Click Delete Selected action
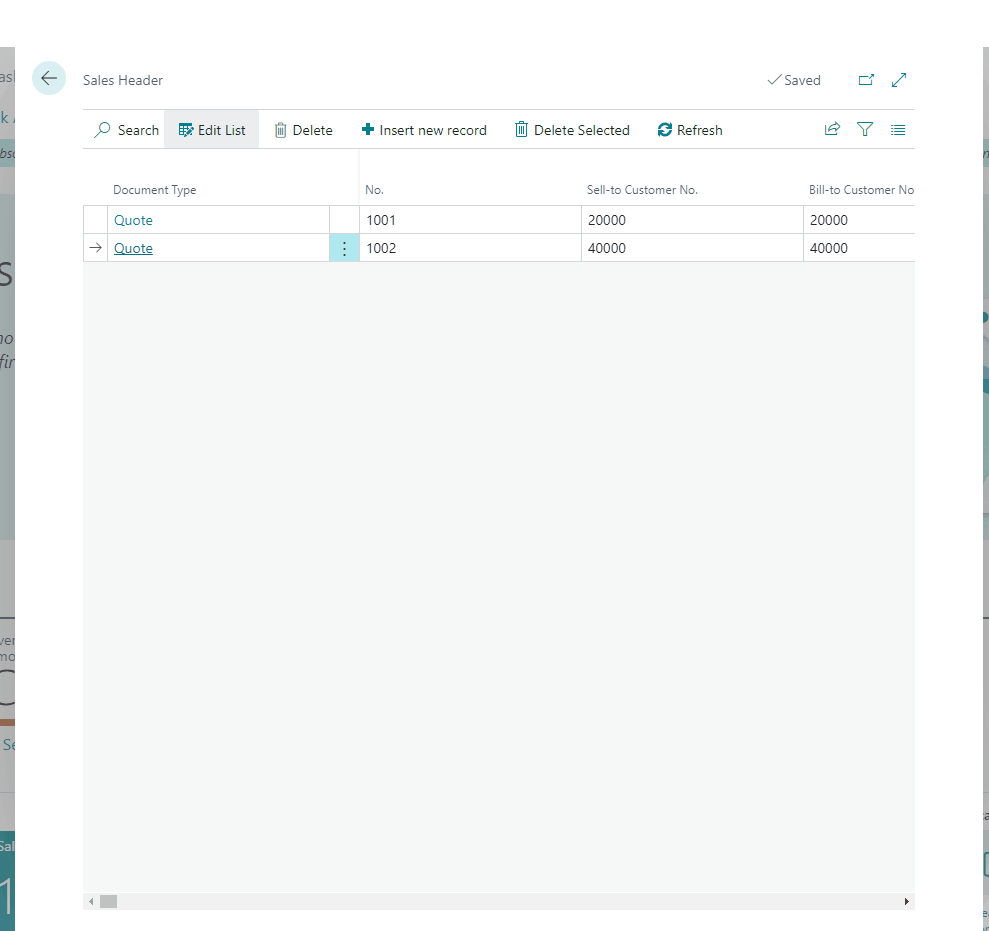Viewport: 989px width, 931px height. click(x=572, y=130)
